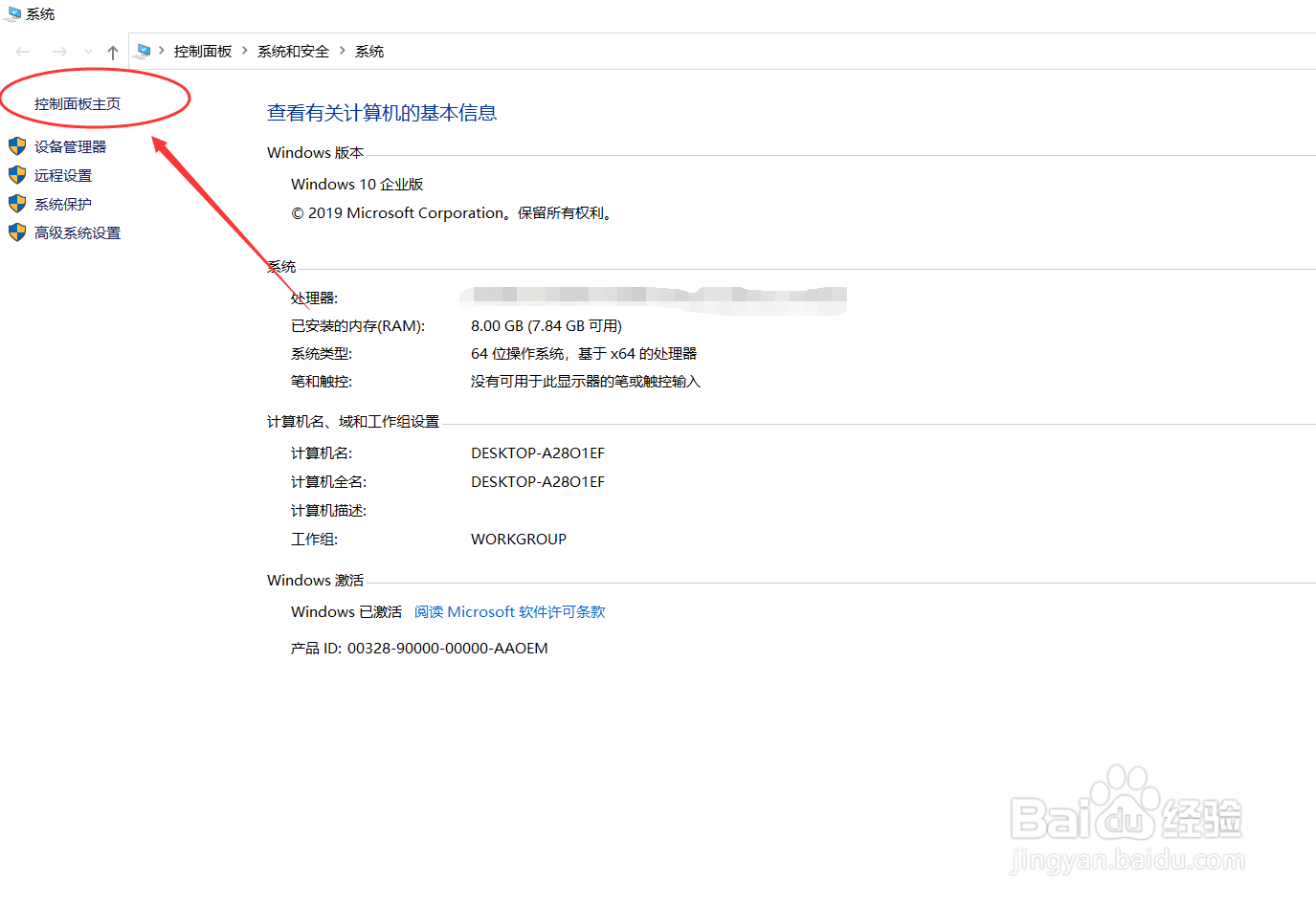
Task: Click the shield icon next to 远程设置
Action: click(x=16, y=174)
